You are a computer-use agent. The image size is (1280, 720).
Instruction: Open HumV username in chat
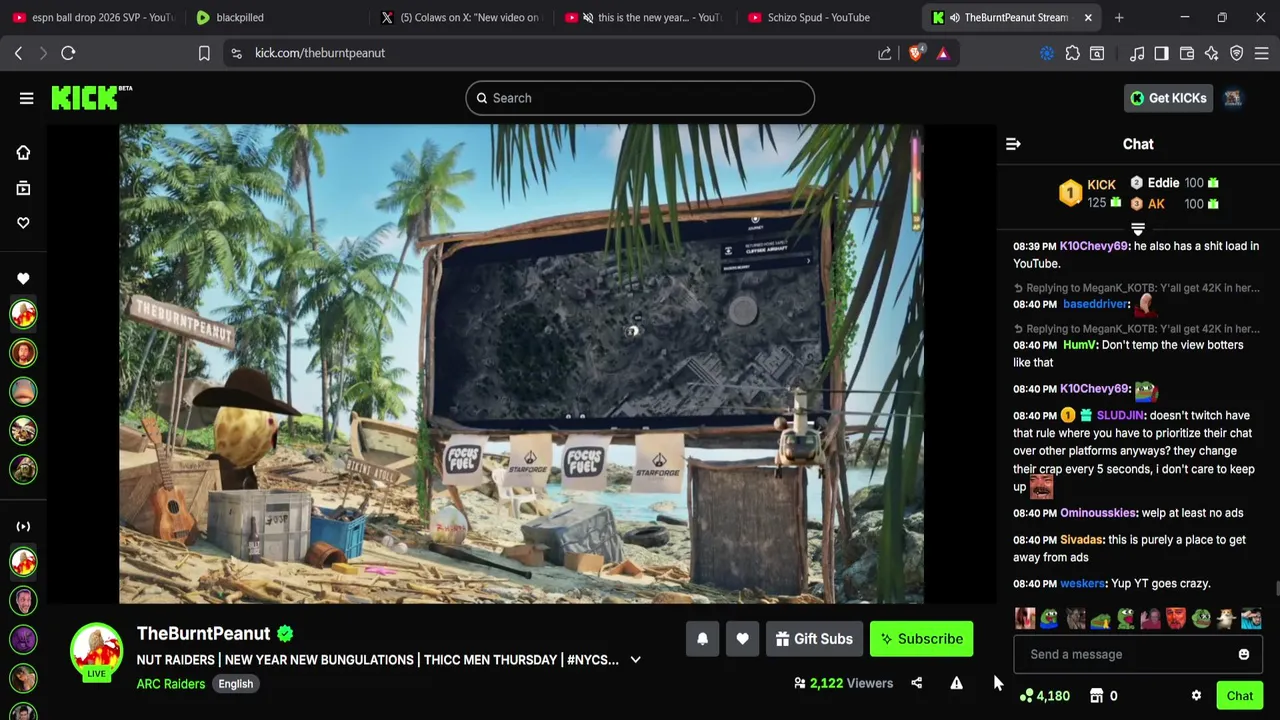click(1079, 345)
